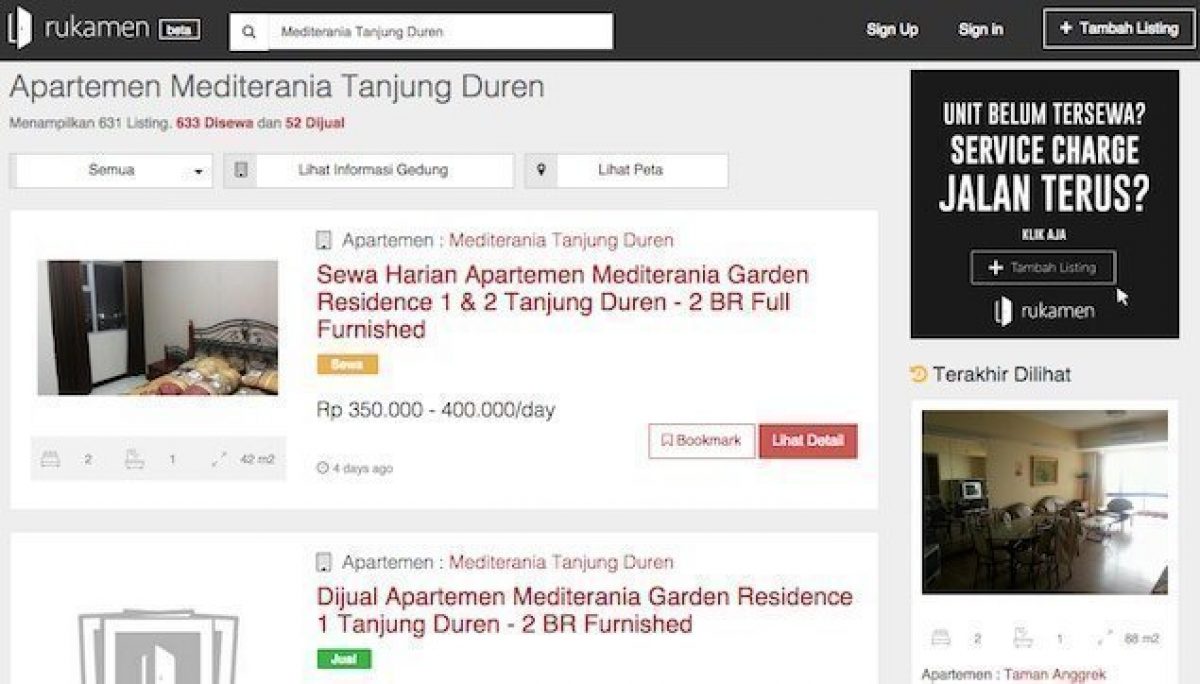This screenshot has height=684, width=1200.
Task: Go to Sign Up page
Action: pyautogui.click(x=892, y=30)
